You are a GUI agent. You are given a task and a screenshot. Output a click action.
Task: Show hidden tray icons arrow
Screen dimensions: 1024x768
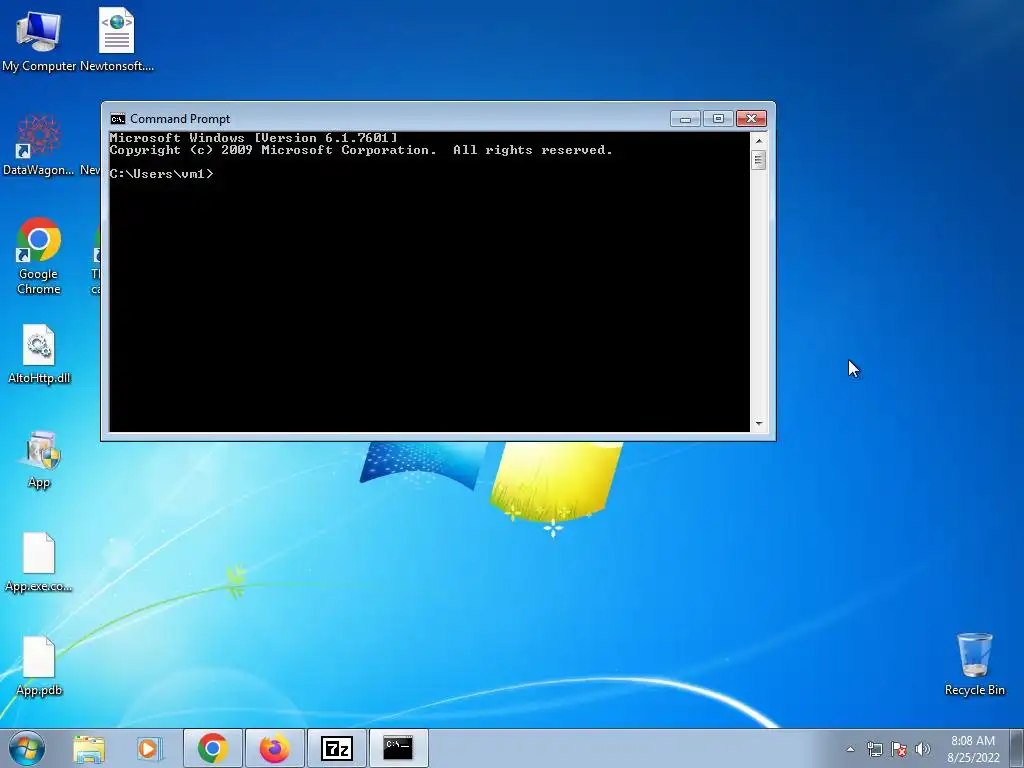850,749
